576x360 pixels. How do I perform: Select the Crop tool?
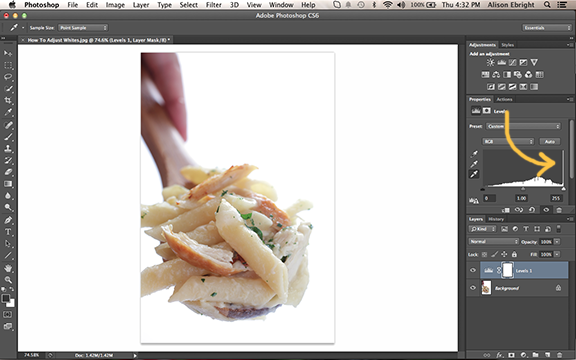tap(8, 100)
